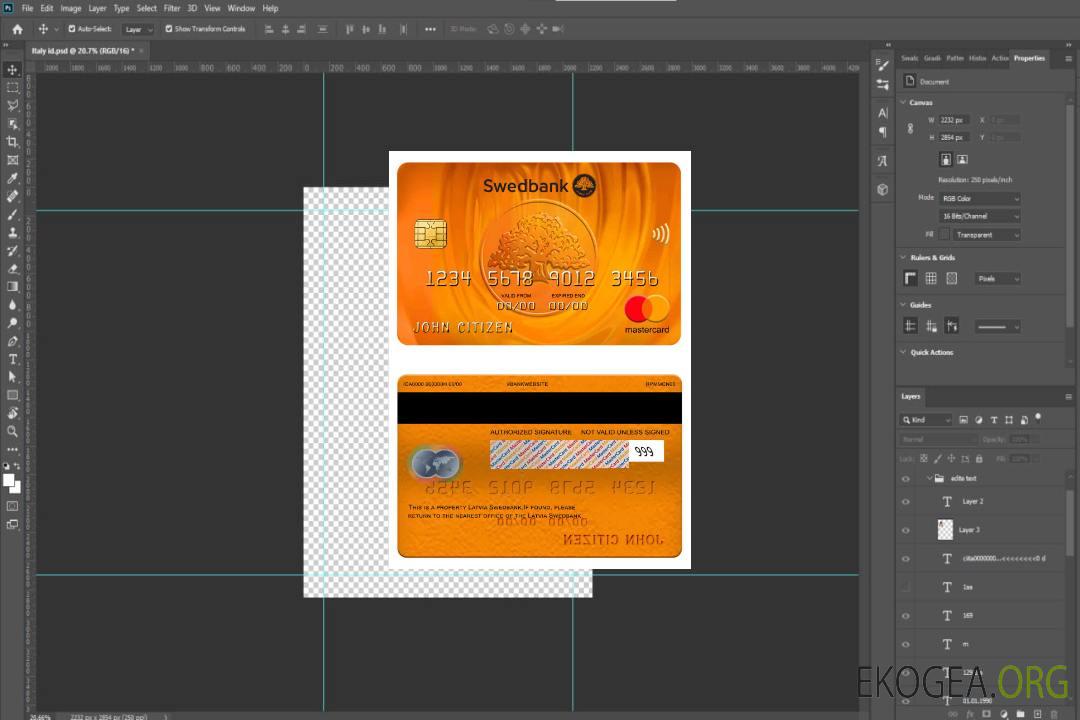Open the Filter menu
This screenshot has height=720, width=1080.
(x=172, y=8)
